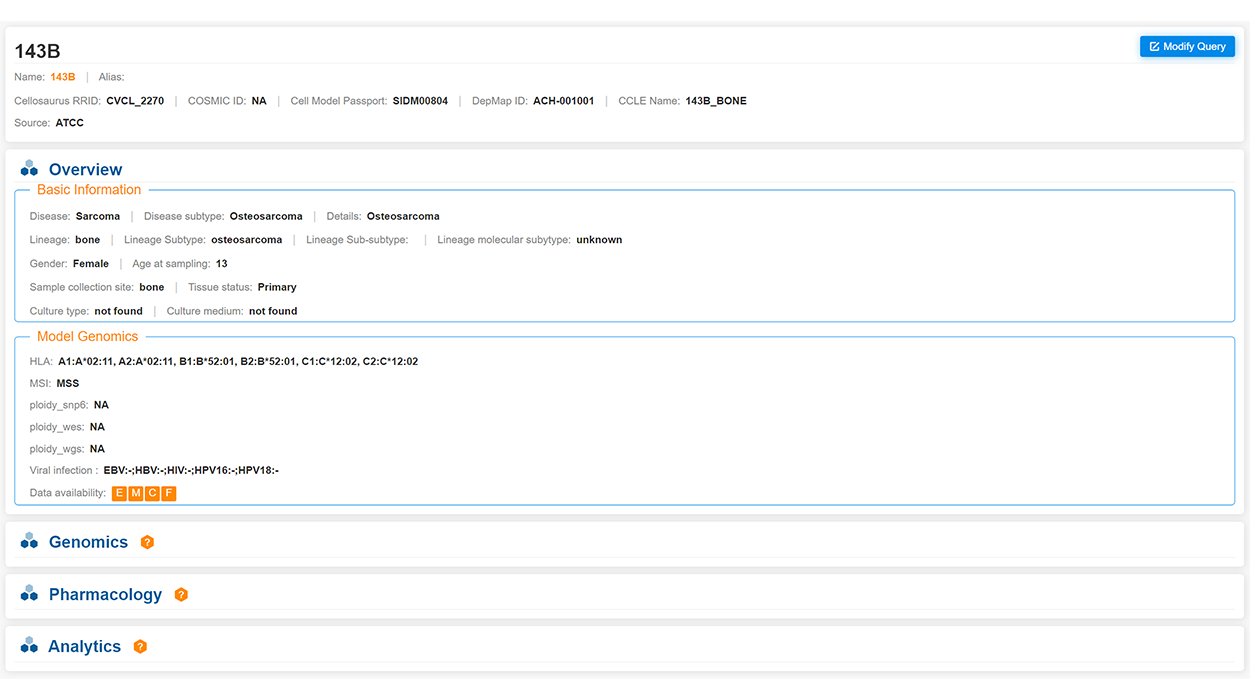
Task: Click the Cell Model Passport ID SIDM00804
Action: [420, 101]
